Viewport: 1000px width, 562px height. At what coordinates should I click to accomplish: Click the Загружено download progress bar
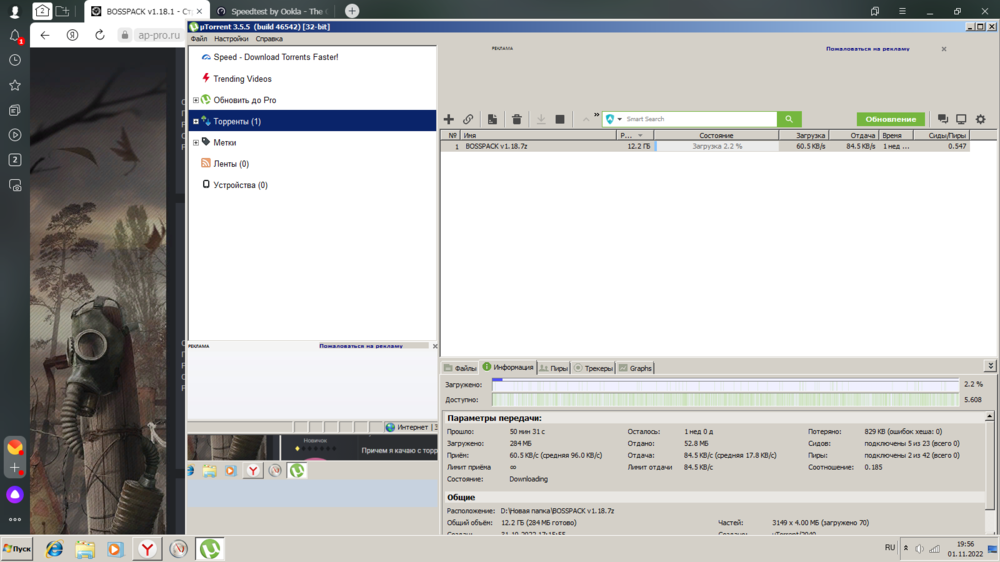click(x=724, y=384)
